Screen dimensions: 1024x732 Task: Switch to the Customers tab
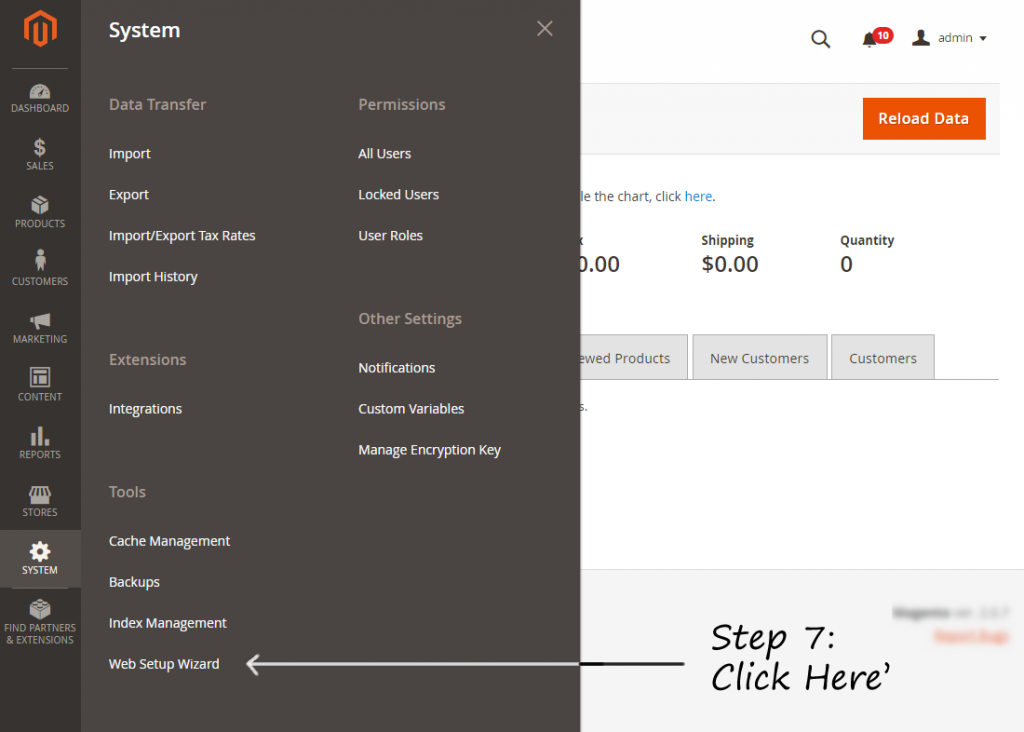[882, 357]
